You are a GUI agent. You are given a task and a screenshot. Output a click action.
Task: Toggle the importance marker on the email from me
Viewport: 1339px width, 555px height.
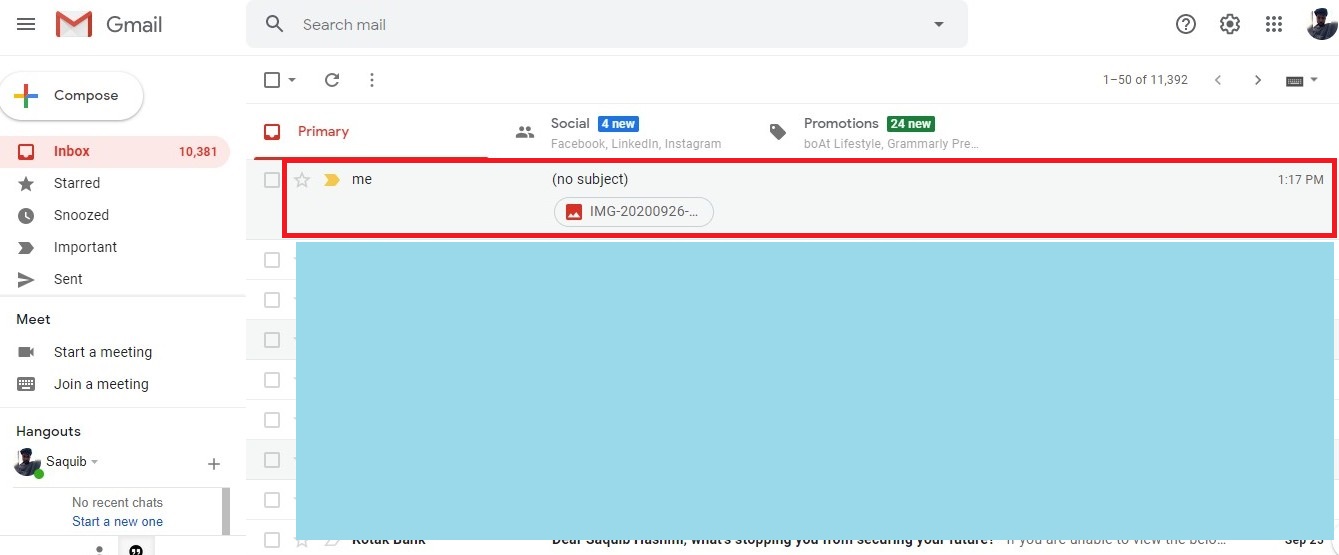(332, 180)
